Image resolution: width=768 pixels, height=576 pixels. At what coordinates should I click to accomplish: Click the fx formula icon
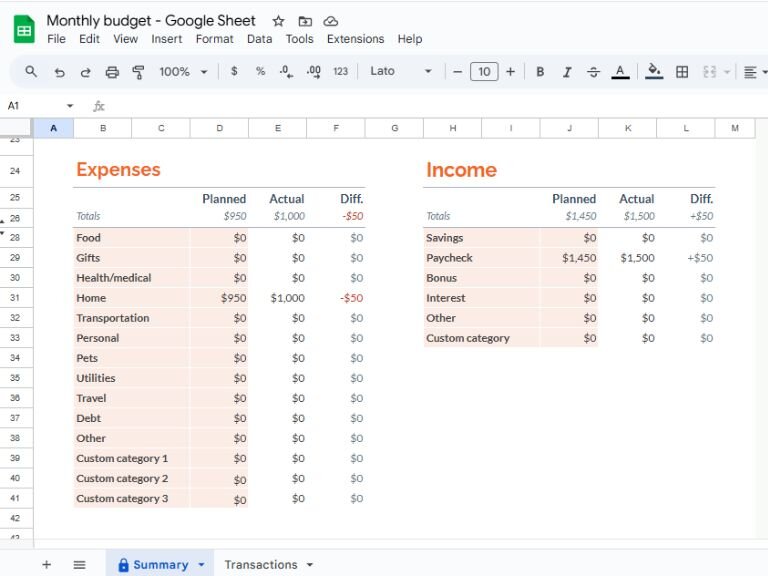tap(99, 106)
